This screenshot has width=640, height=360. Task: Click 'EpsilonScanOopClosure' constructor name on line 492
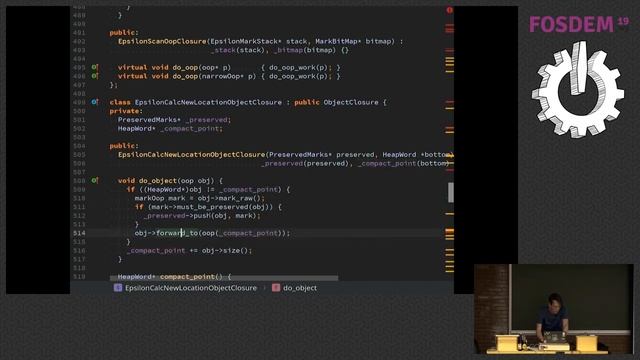pyautogui.click(x=162, y=42)
